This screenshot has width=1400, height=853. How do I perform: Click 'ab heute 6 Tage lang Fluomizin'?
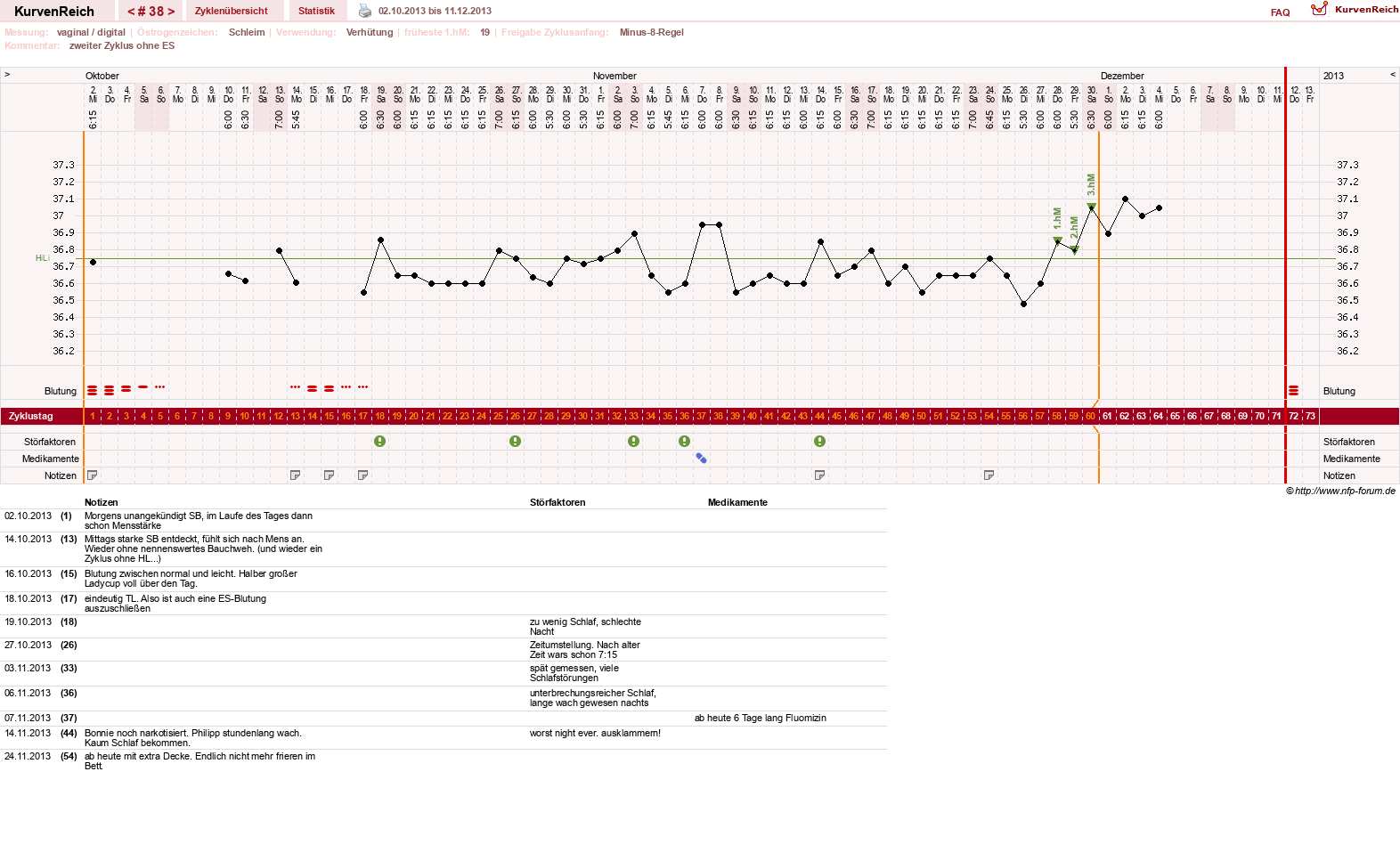[761, 718]
